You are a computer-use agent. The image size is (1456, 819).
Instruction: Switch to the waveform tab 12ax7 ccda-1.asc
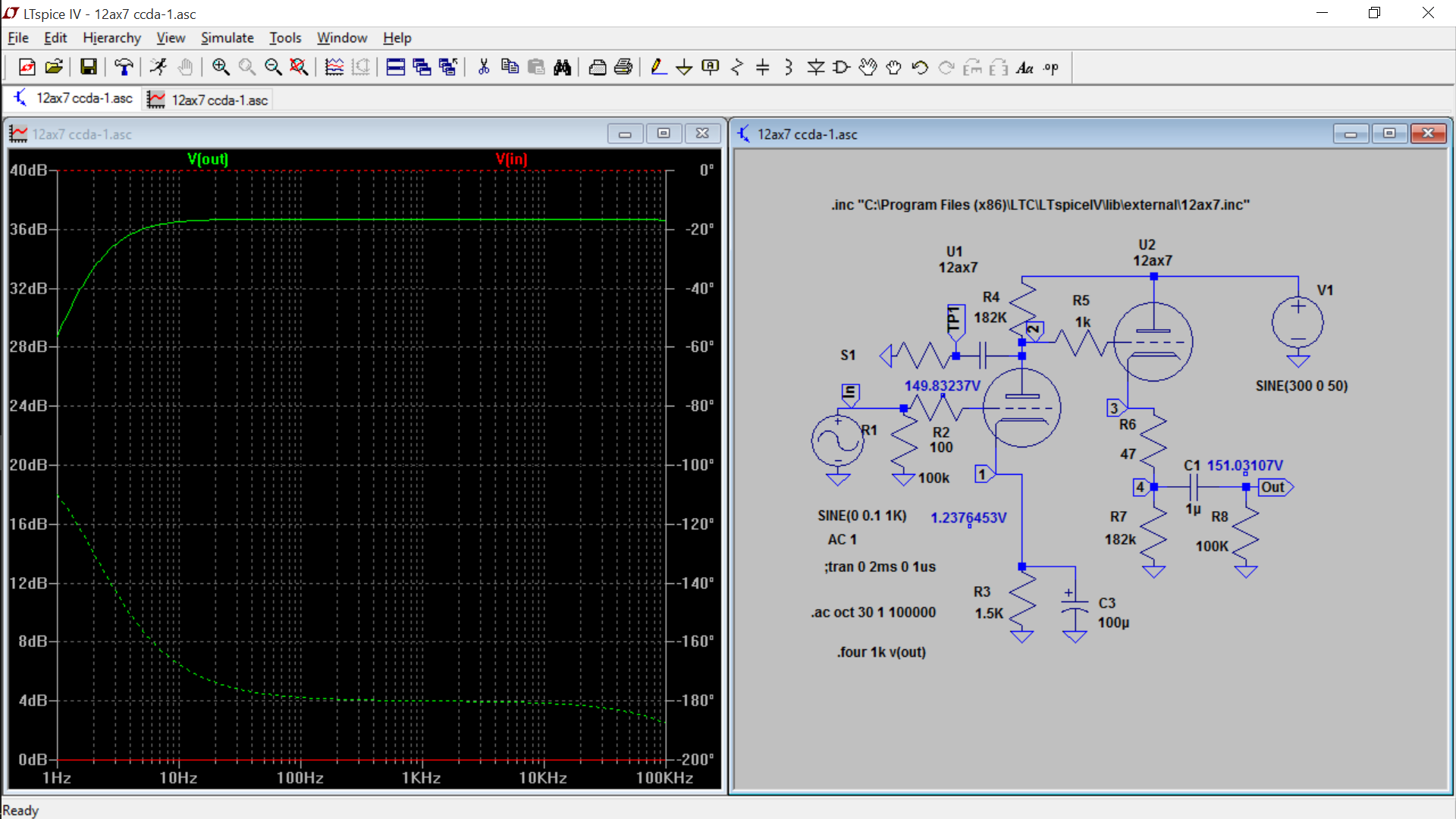tap(208, 100)
